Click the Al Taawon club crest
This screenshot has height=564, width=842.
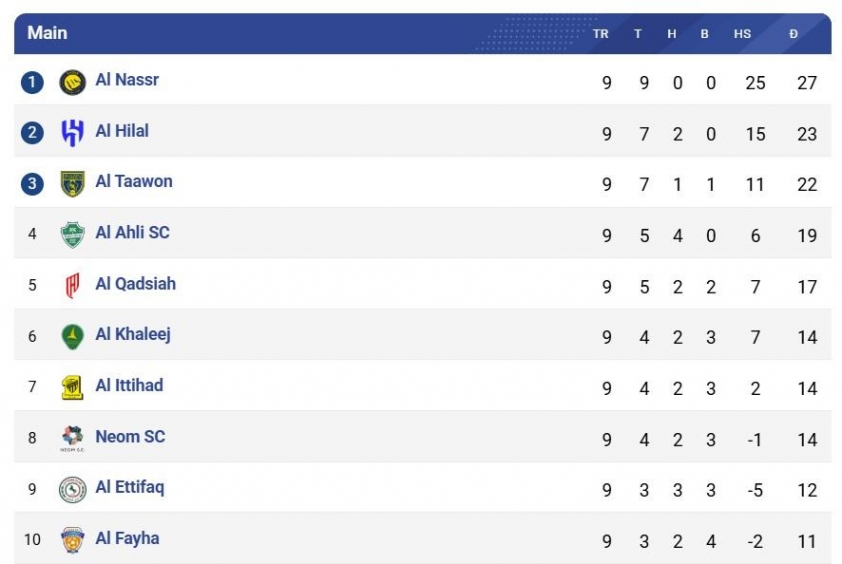72,184
